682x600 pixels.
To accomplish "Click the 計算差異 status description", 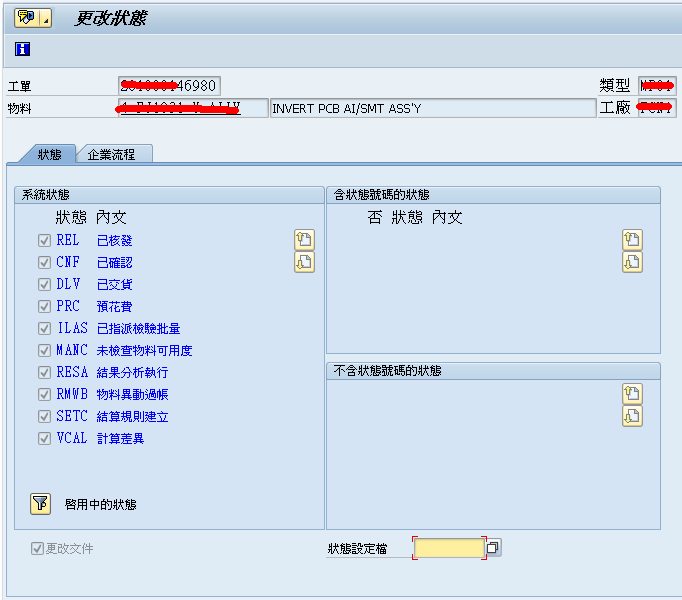I will (x=120, y=439).
